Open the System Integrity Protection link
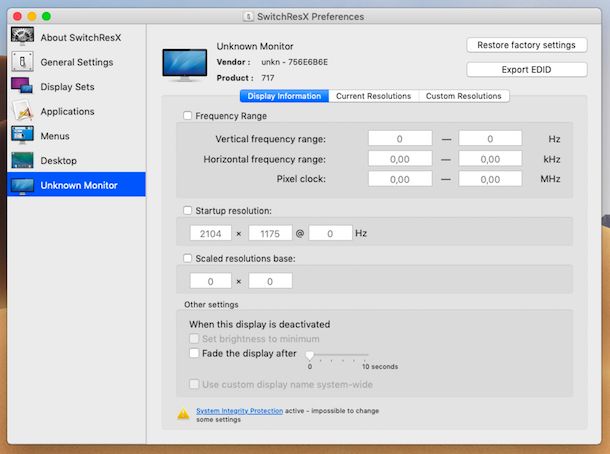 [x=239, y=410]
